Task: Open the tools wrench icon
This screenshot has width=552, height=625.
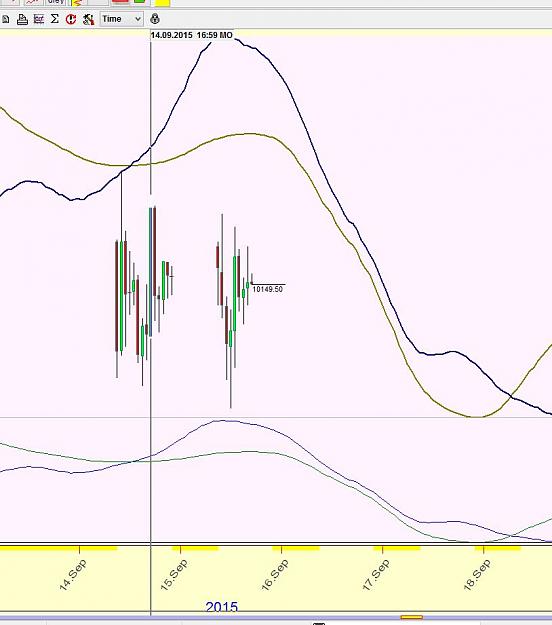Action: tap(88, 19)
